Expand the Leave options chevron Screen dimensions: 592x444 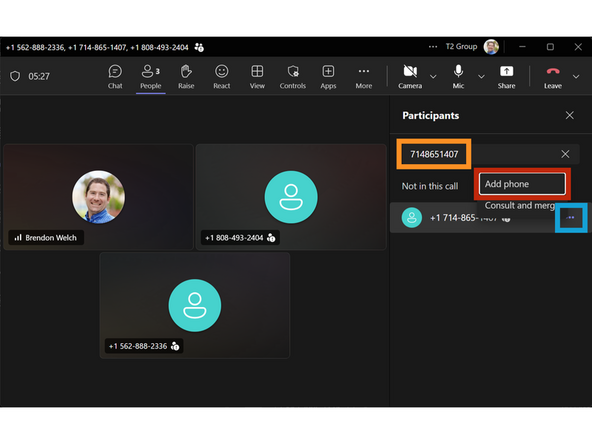(x=576, y=77)
